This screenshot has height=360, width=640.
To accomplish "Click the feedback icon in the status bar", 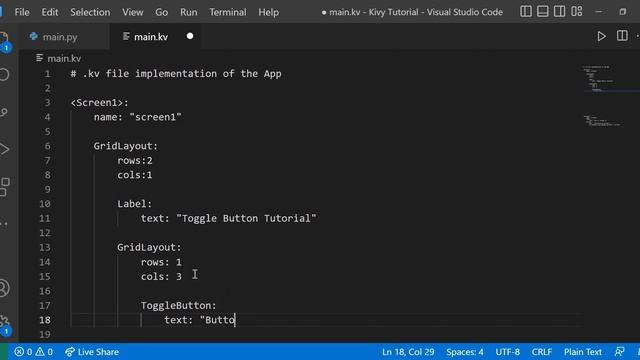I will [x=619, y=351].
